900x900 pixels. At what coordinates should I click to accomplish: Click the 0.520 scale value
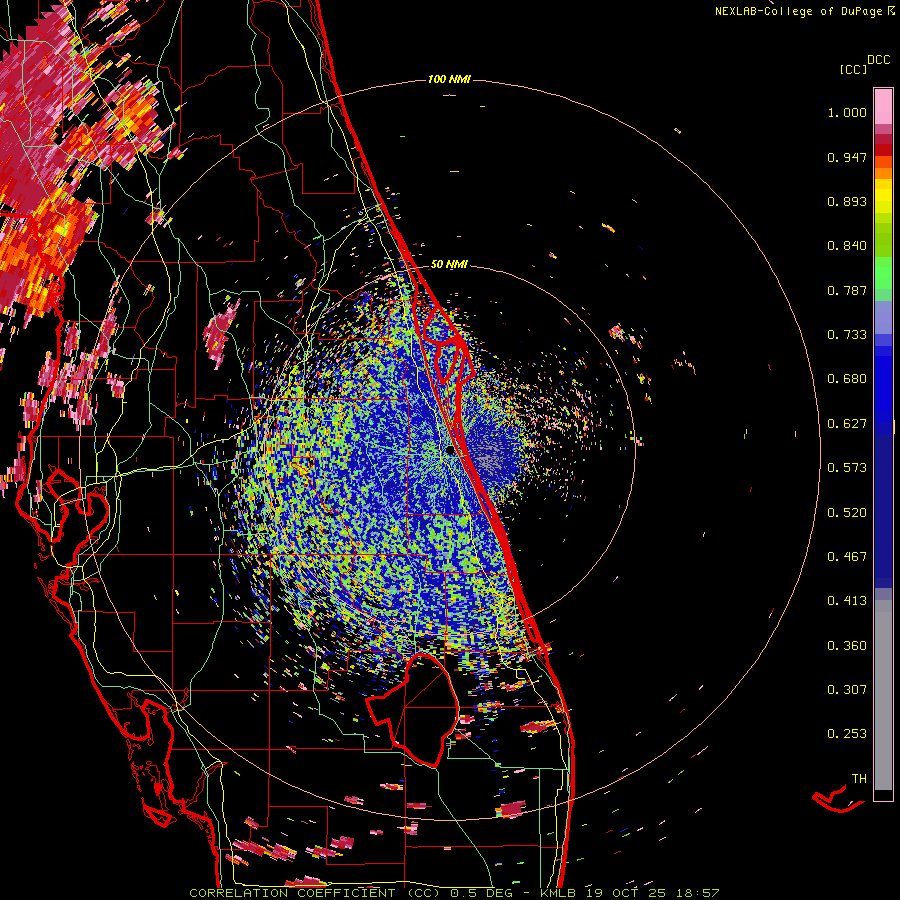847,513
